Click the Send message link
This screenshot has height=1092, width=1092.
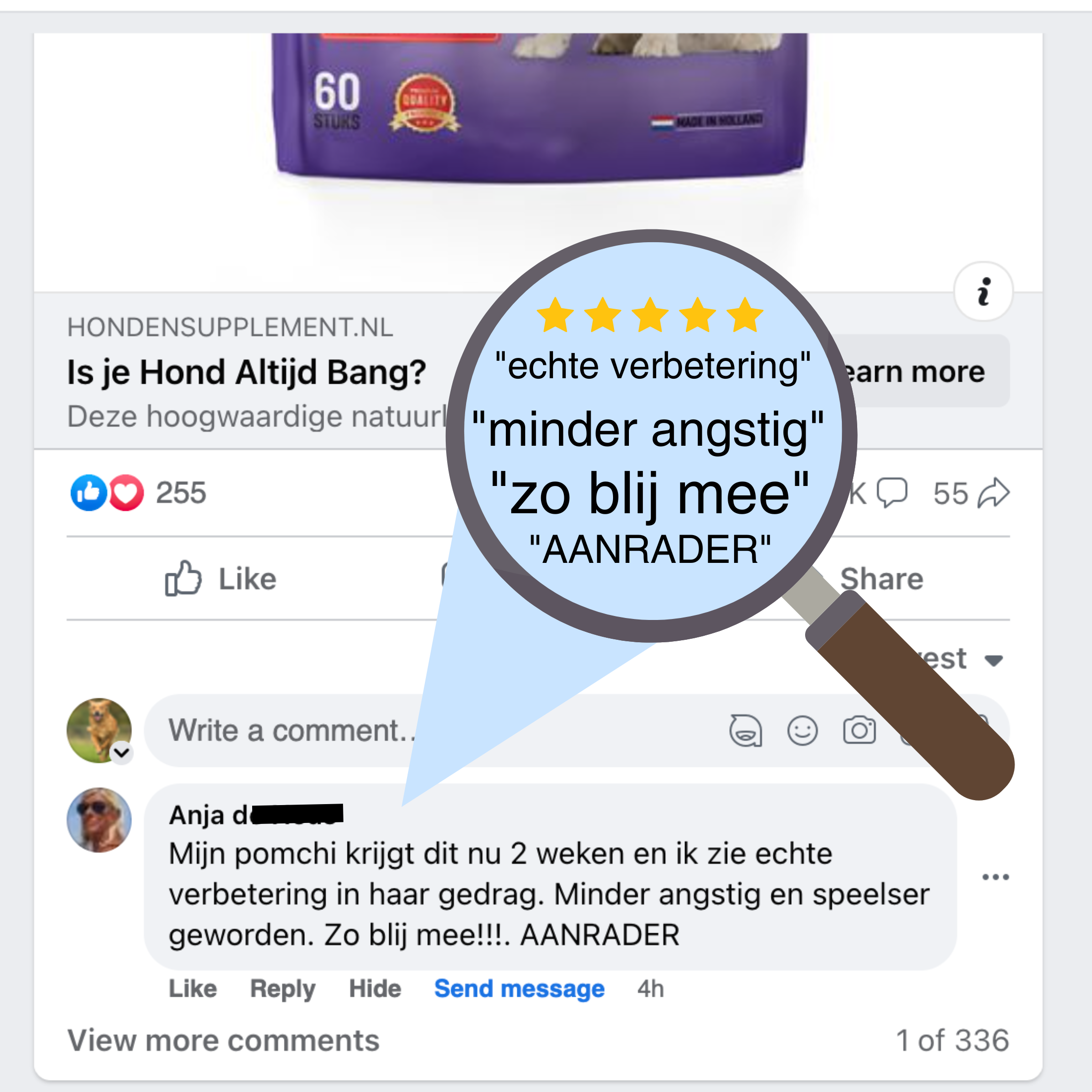[x=519, y=989]
